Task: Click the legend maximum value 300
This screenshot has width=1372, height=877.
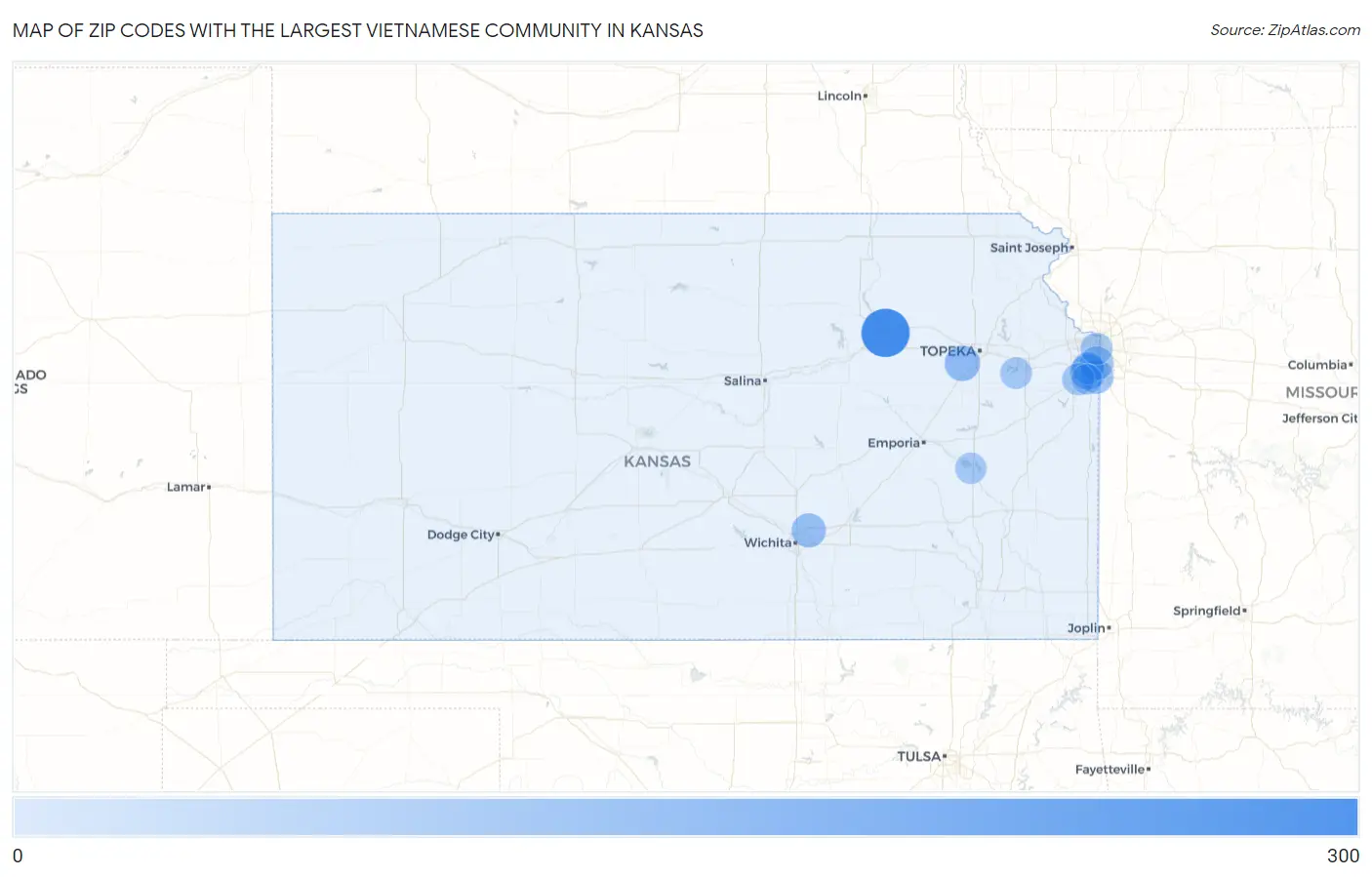Action: point(1343,856)
